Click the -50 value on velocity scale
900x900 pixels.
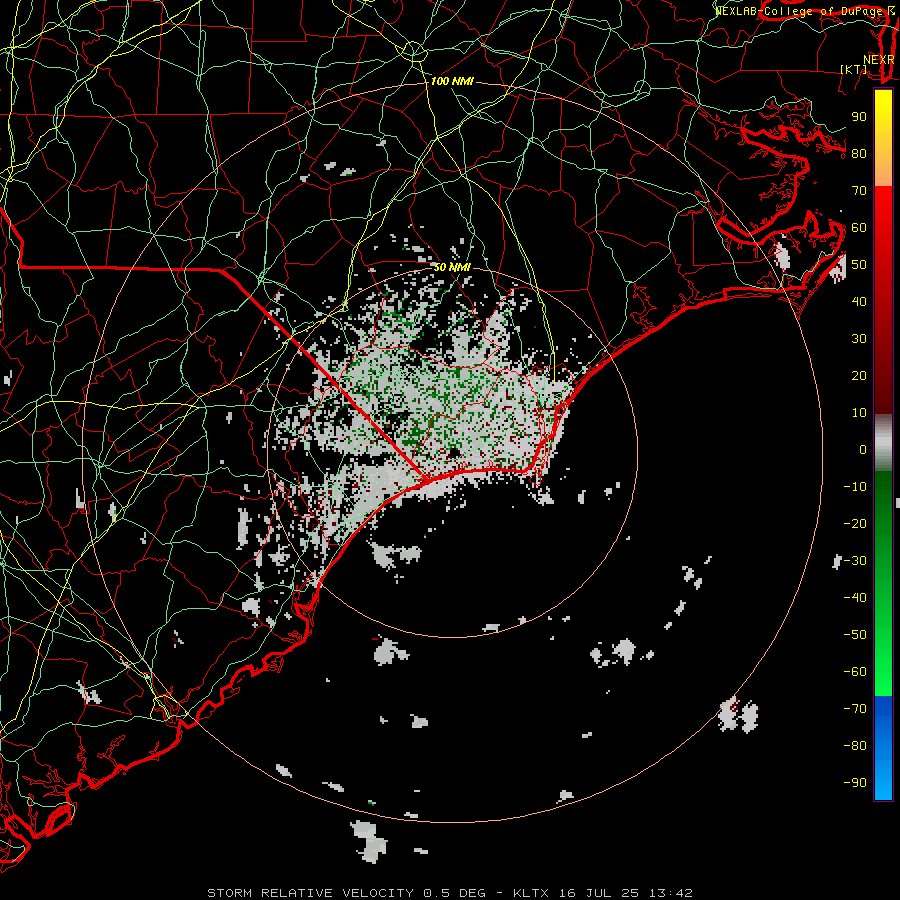click(855, 635)
